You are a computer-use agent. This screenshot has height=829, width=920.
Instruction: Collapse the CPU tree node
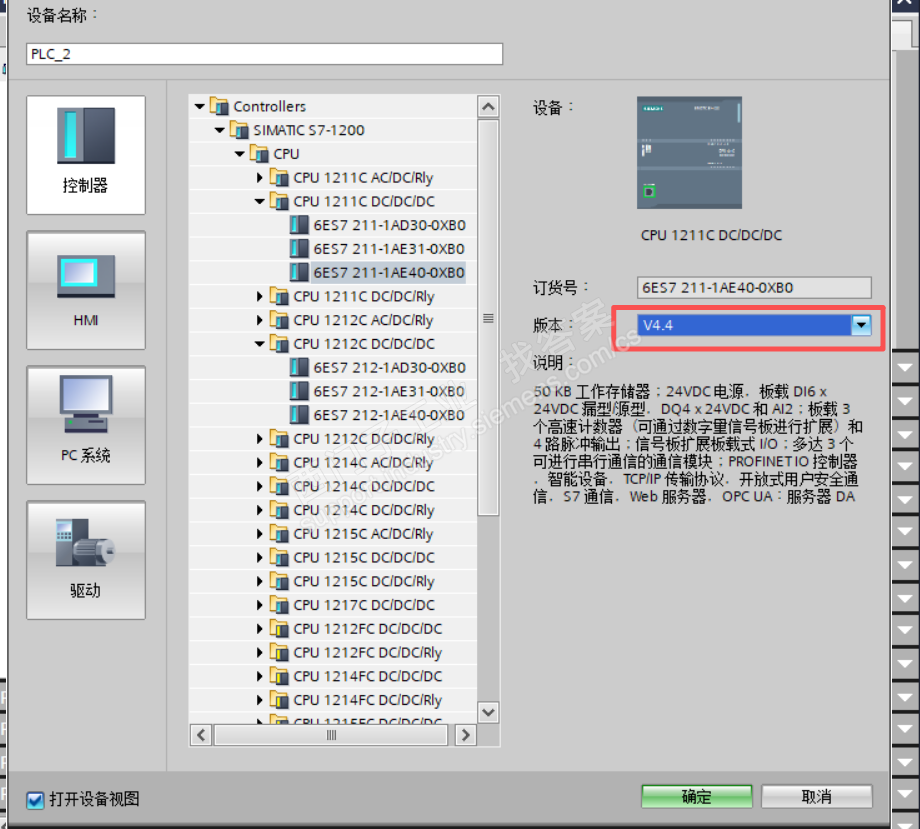pyautogui.click(x=239, y=154)
